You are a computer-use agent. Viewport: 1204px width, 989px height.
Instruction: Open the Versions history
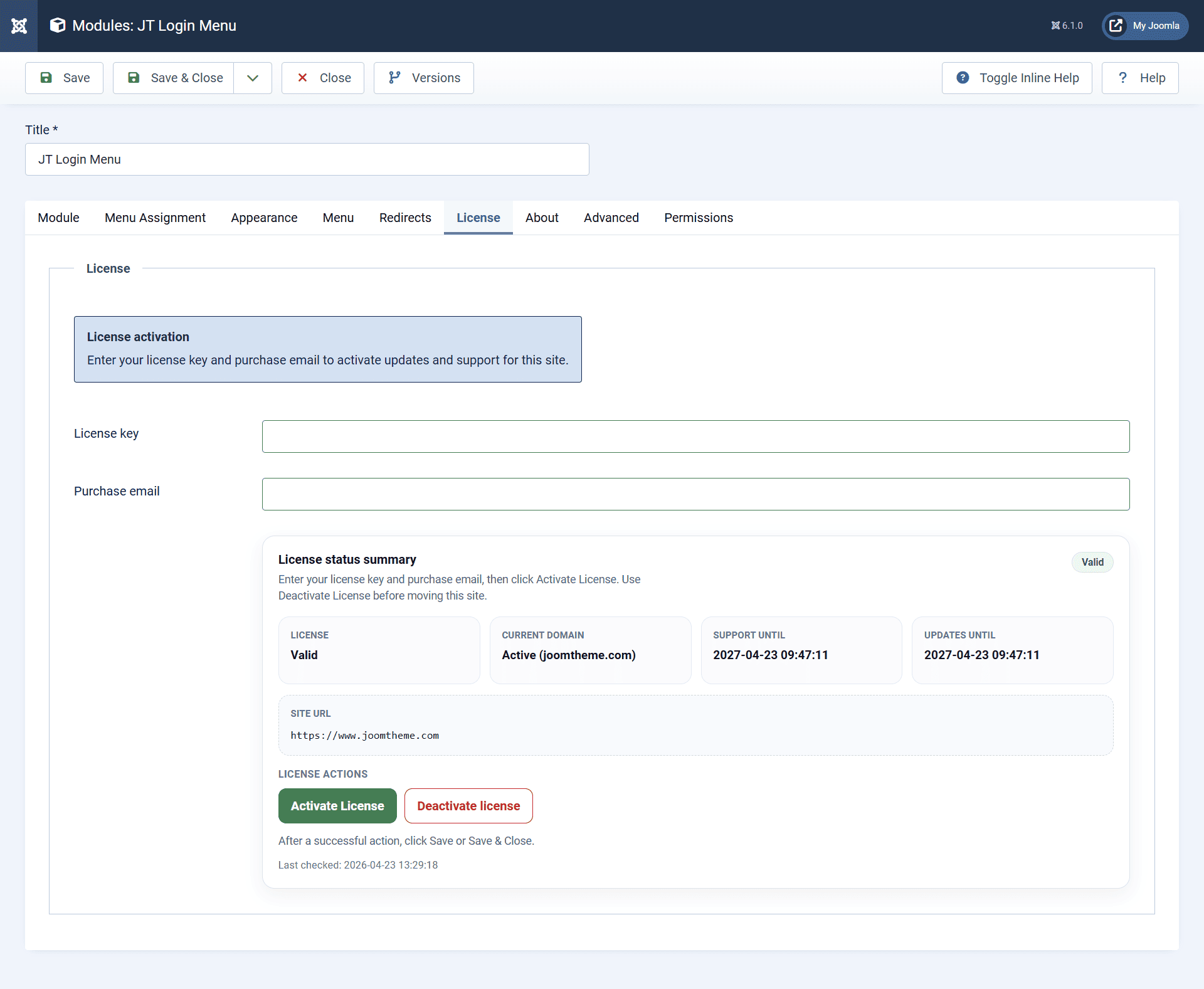coord(423,78)
